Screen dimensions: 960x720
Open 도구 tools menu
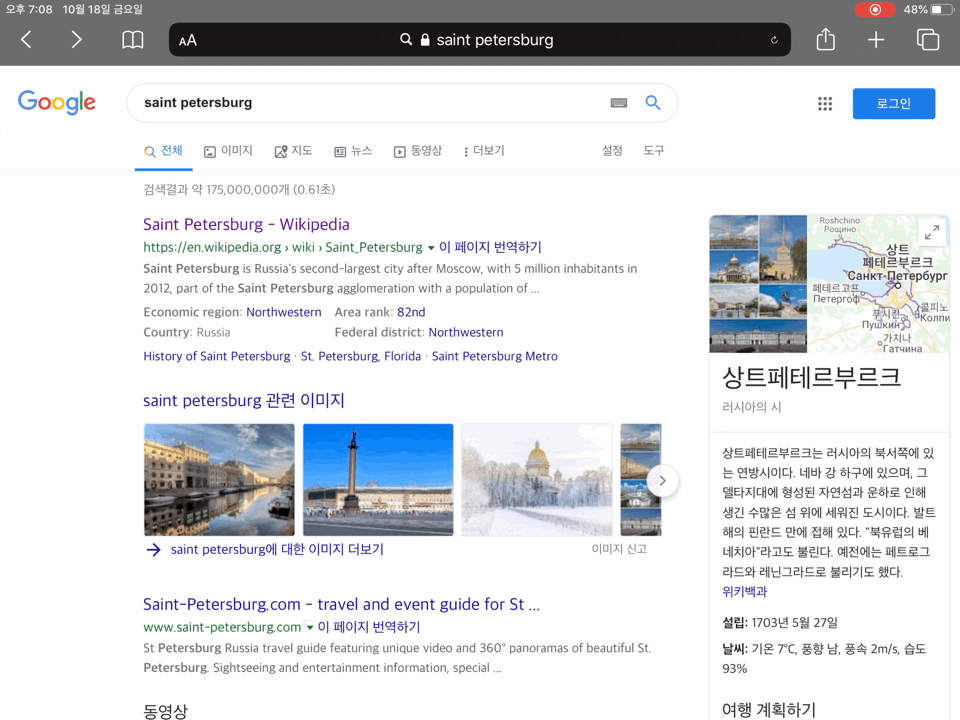point(653,151)
